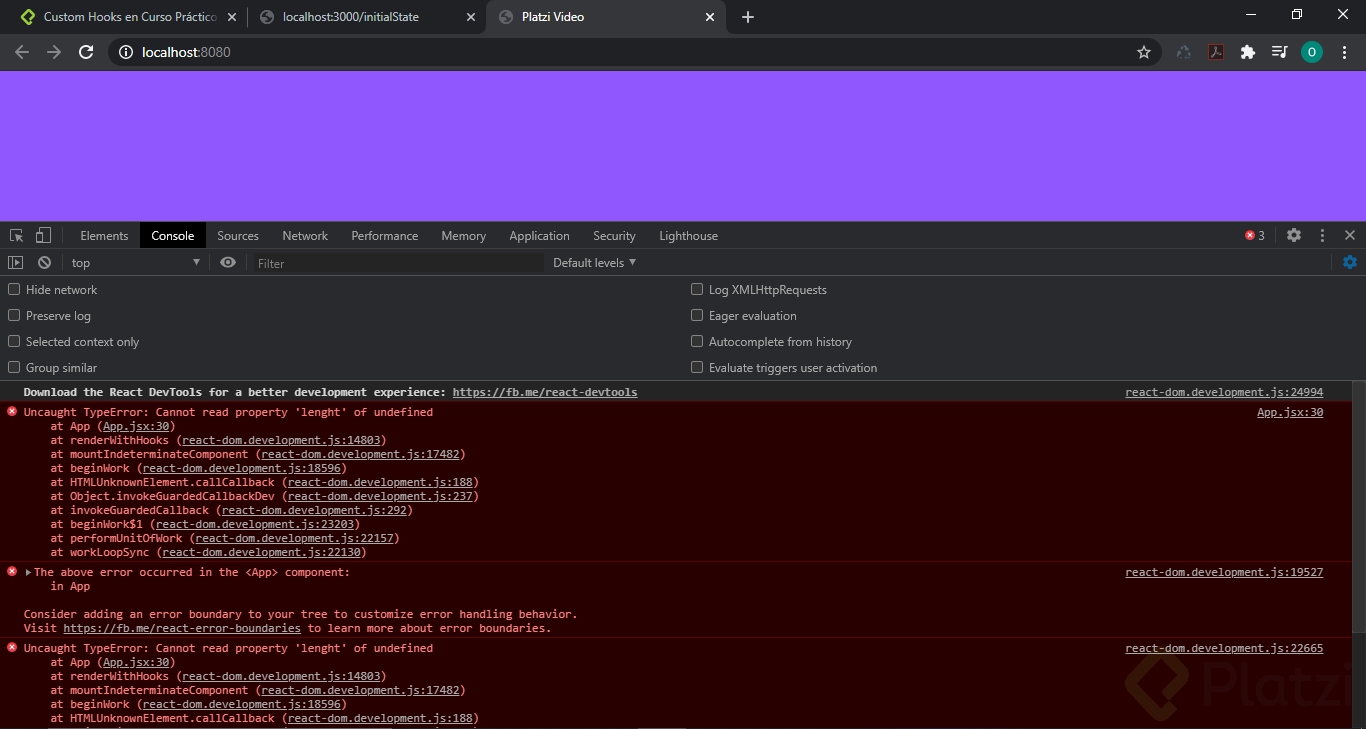Activate the inspect element picker
1366x729 pixels.
click(17, 236)
